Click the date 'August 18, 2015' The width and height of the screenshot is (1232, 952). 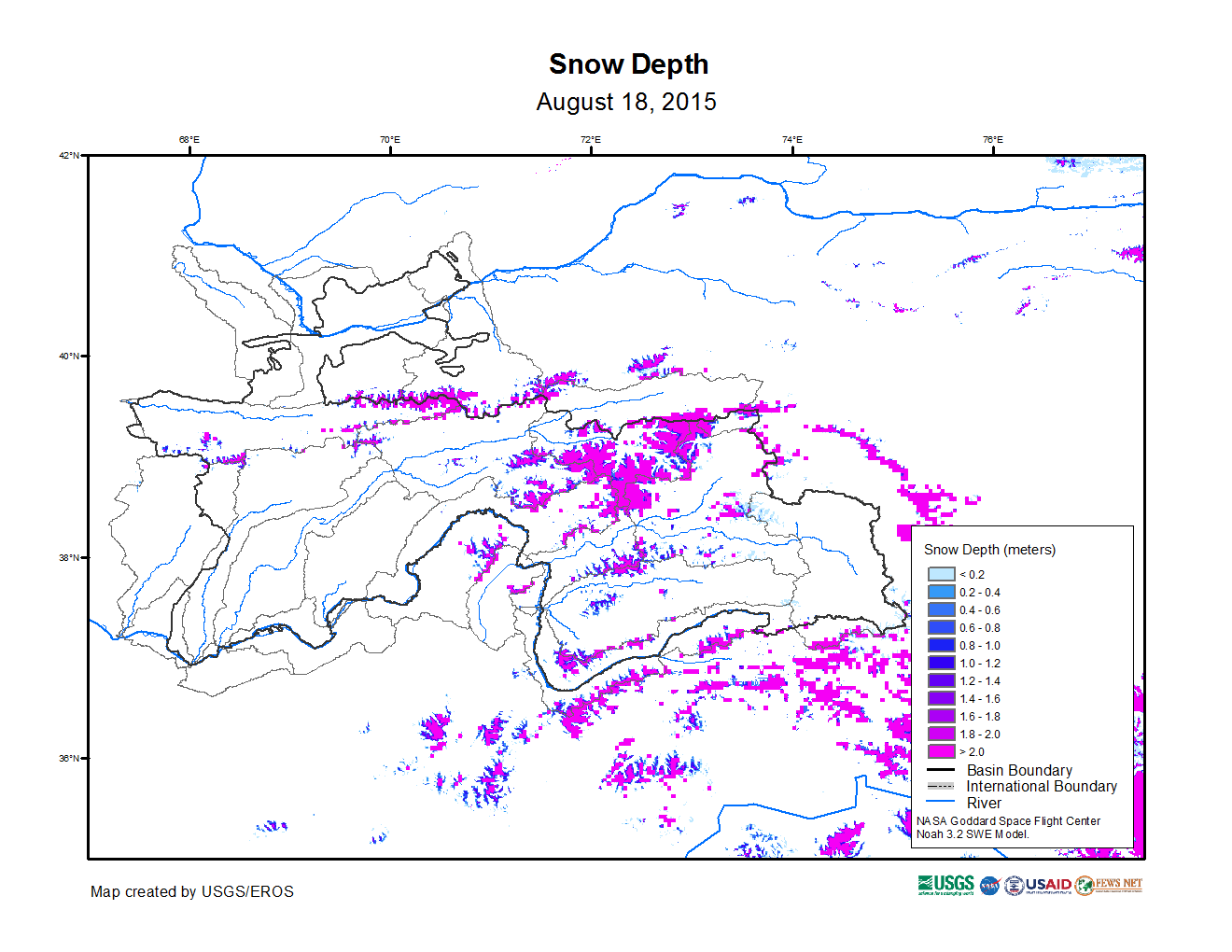click(x=626, y=102)
